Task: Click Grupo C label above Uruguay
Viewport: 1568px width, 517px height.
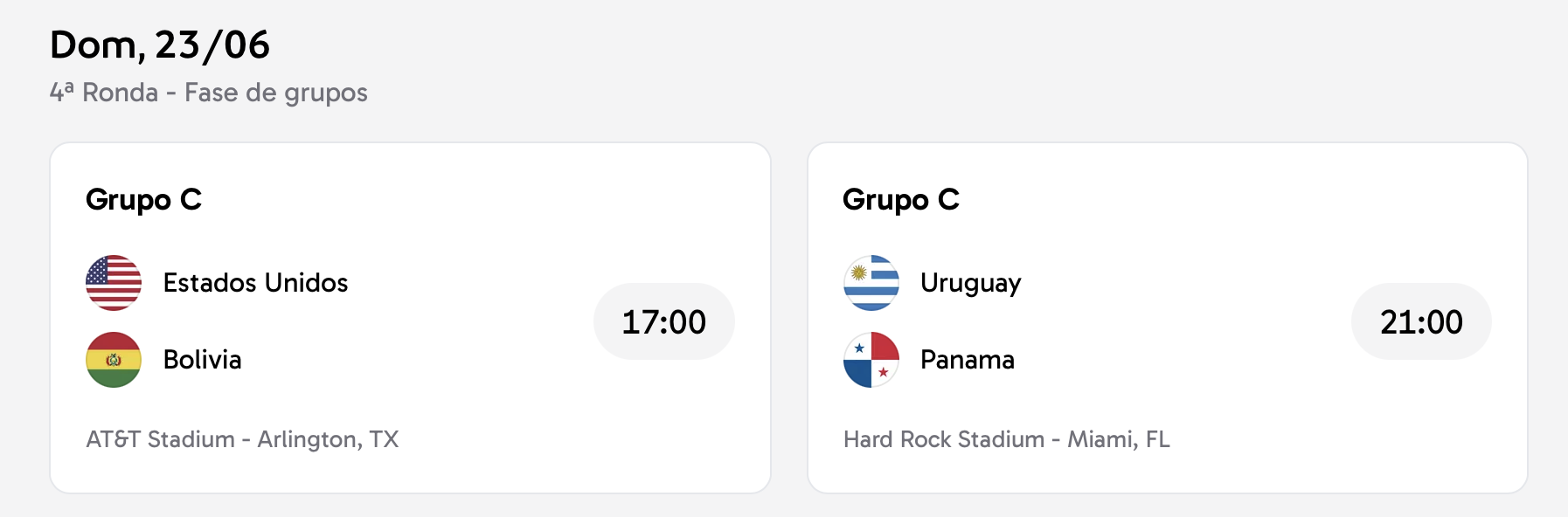Action: pyautogui.click(x=900, y=200)
